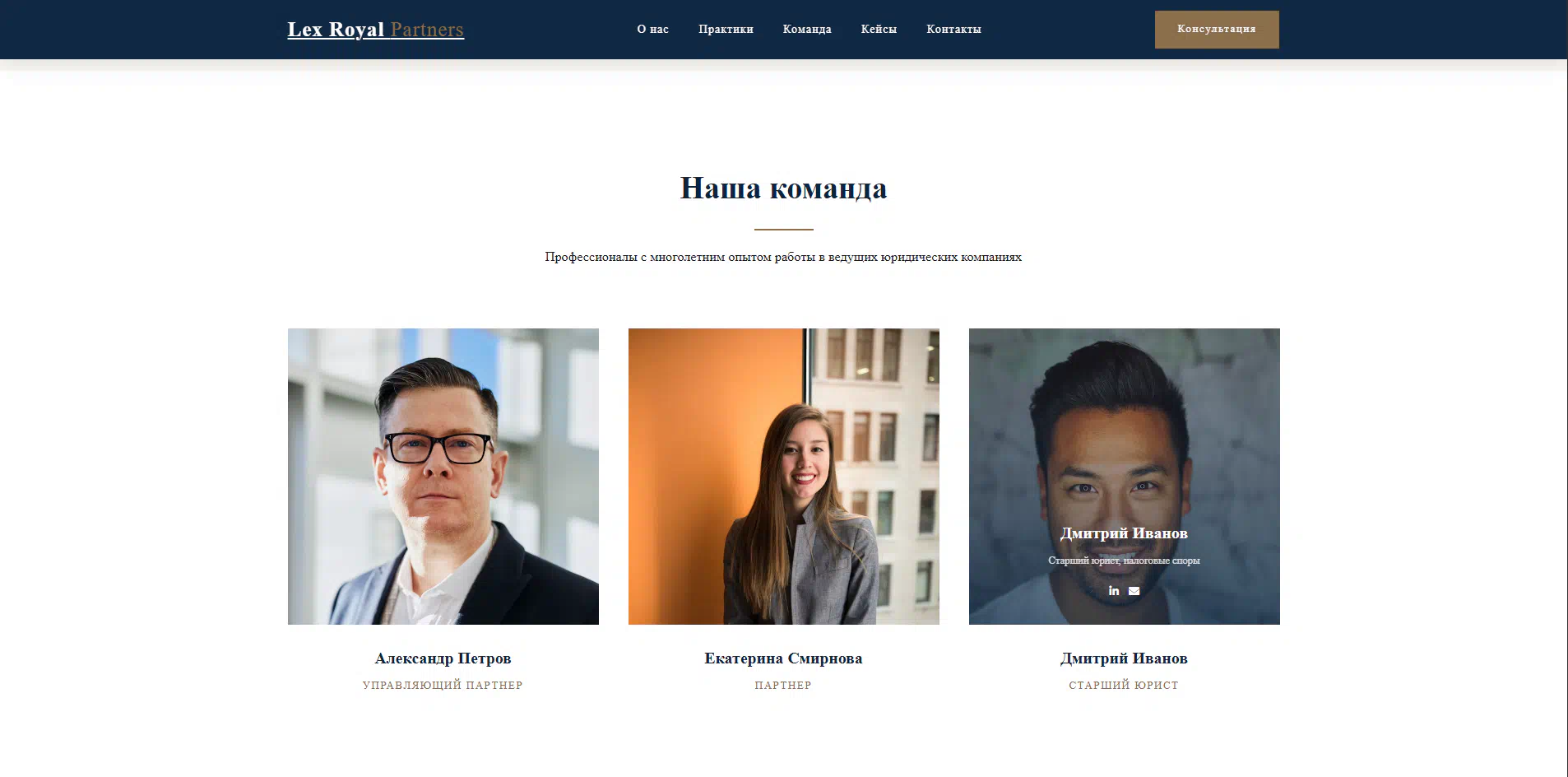Screen dimensions: 1568x777
Task: Click the Консультация button
Action: pos(1217,30)
